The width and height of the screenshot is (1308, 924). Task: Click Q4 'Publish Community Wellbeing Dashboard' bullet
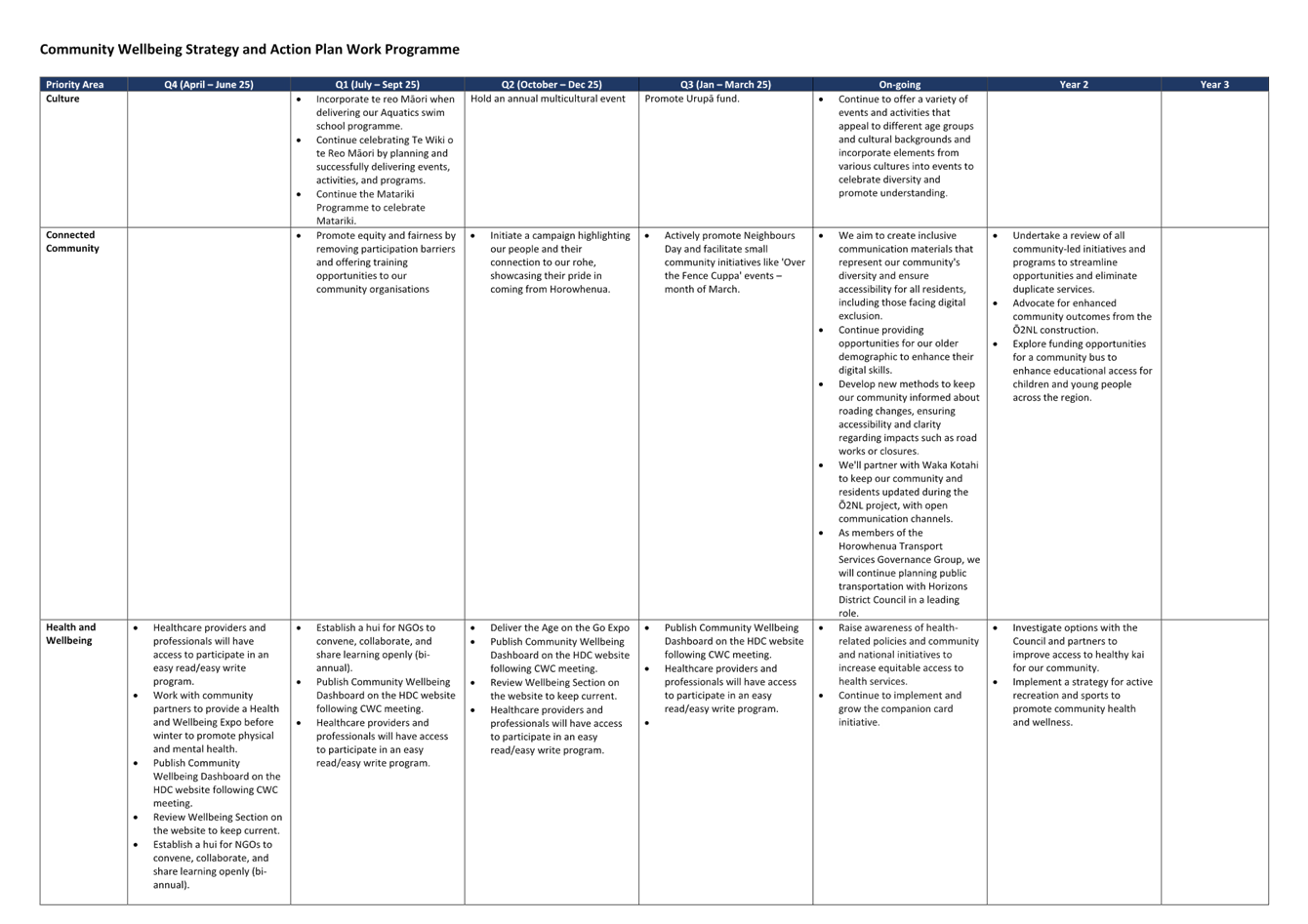click(x=217, y=783)
